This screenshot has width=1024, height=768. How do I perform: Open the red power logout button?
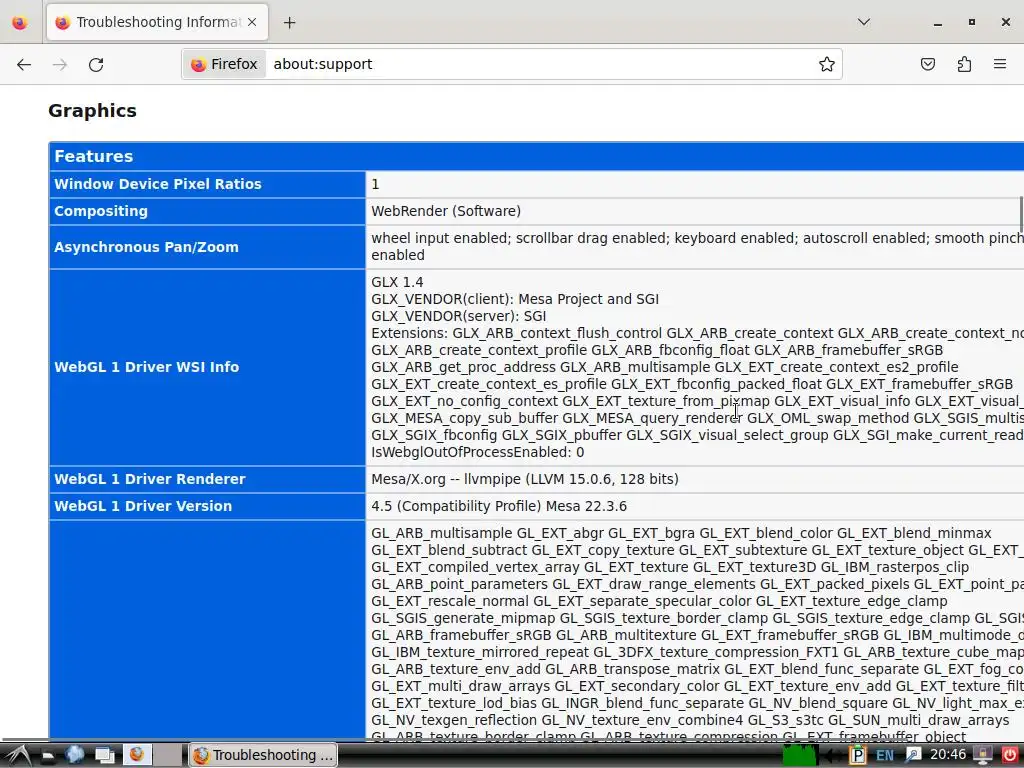tap(1009, 756)
